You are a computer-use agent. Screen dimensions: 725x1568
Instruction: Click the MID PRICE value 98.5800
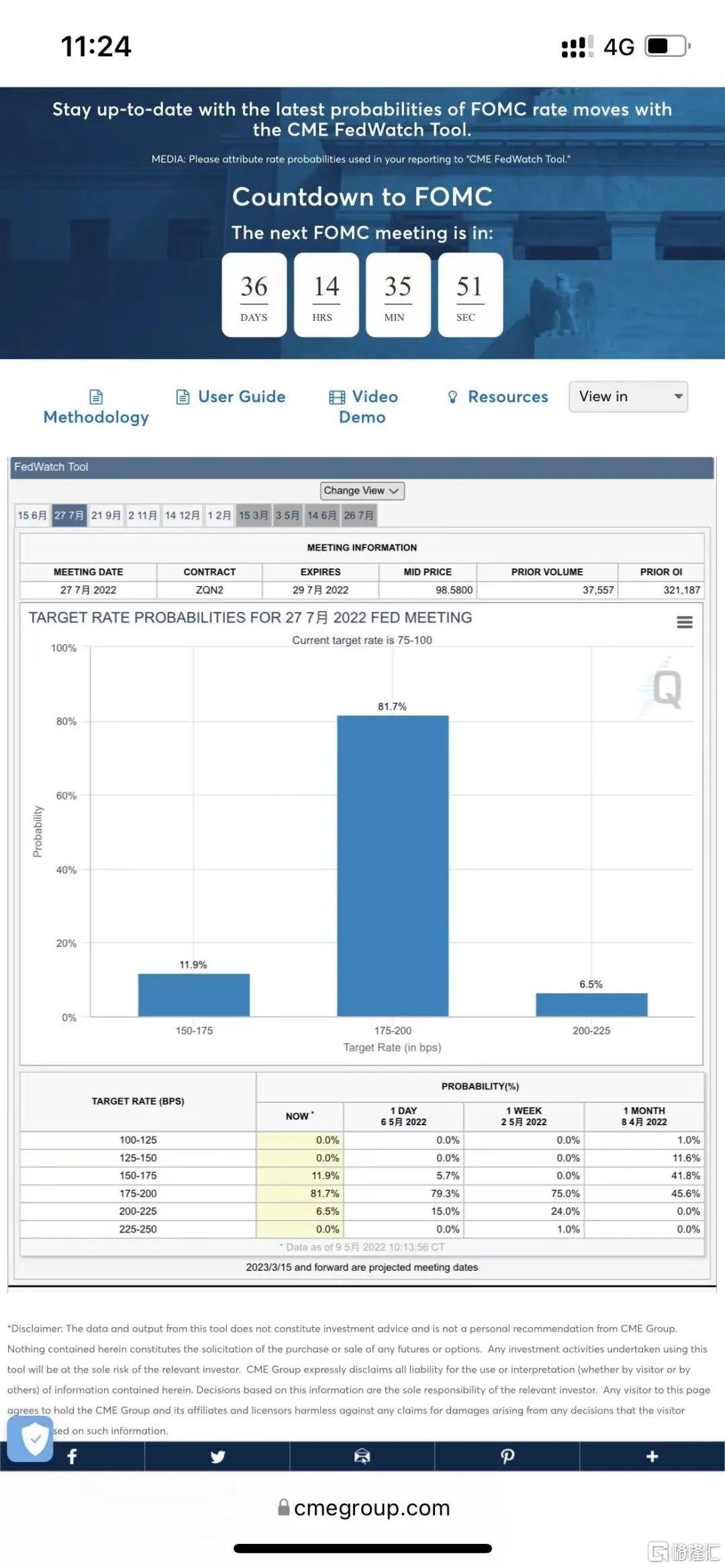(454, 590)
